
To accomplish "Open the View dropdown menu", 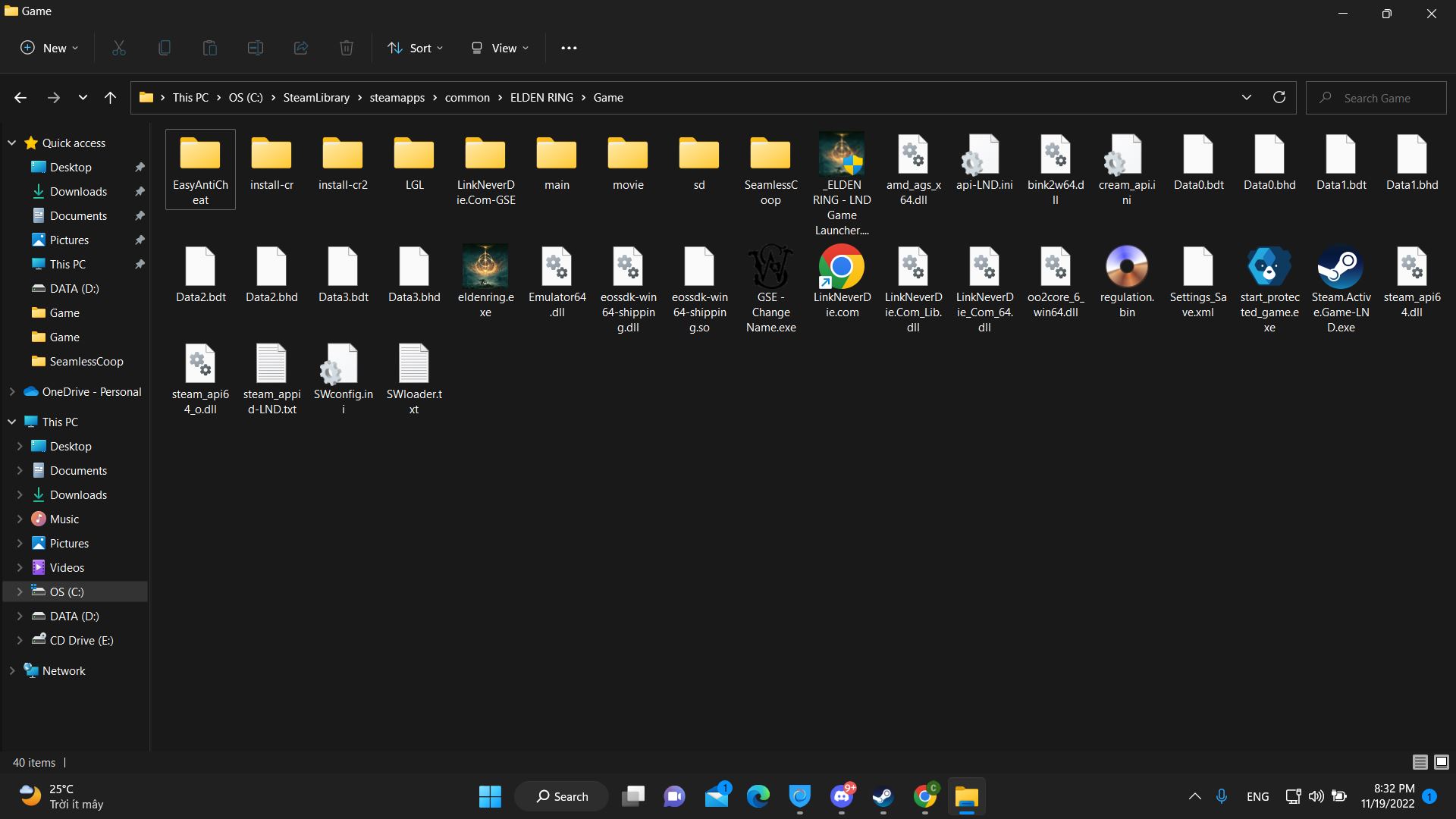I will (500, 48).
